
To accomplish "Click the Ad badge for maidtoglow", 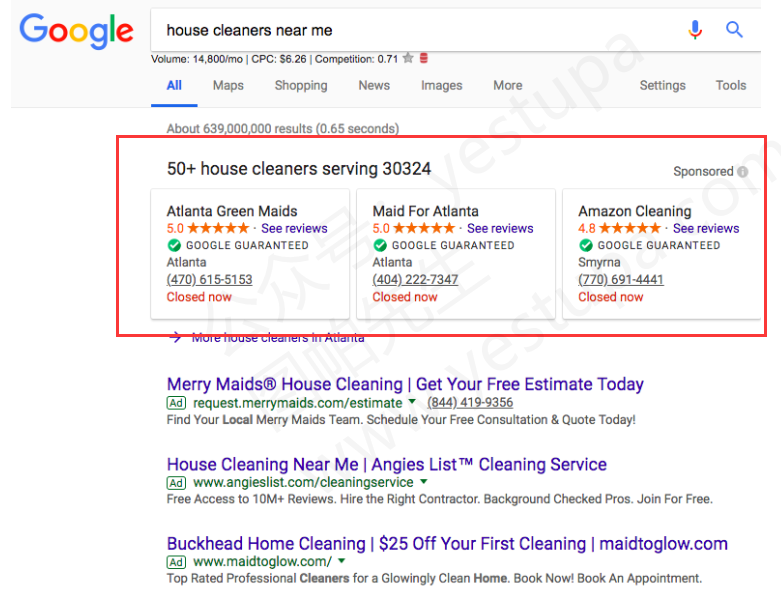I will pyautogui.click(x=176, y=562).
